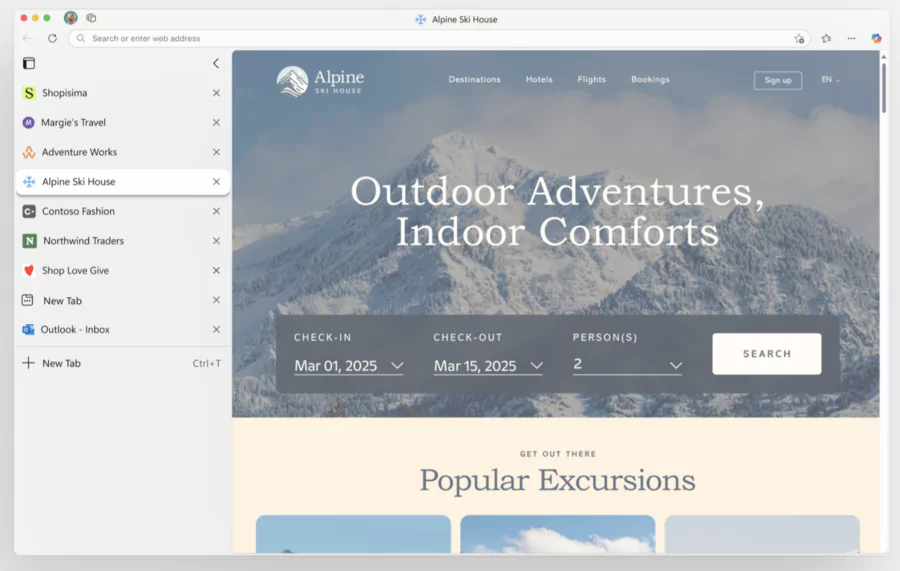Click the Alpine Ski House logo
The height and width of the screenshot is (571, 900).
click(x=320, y=81)
